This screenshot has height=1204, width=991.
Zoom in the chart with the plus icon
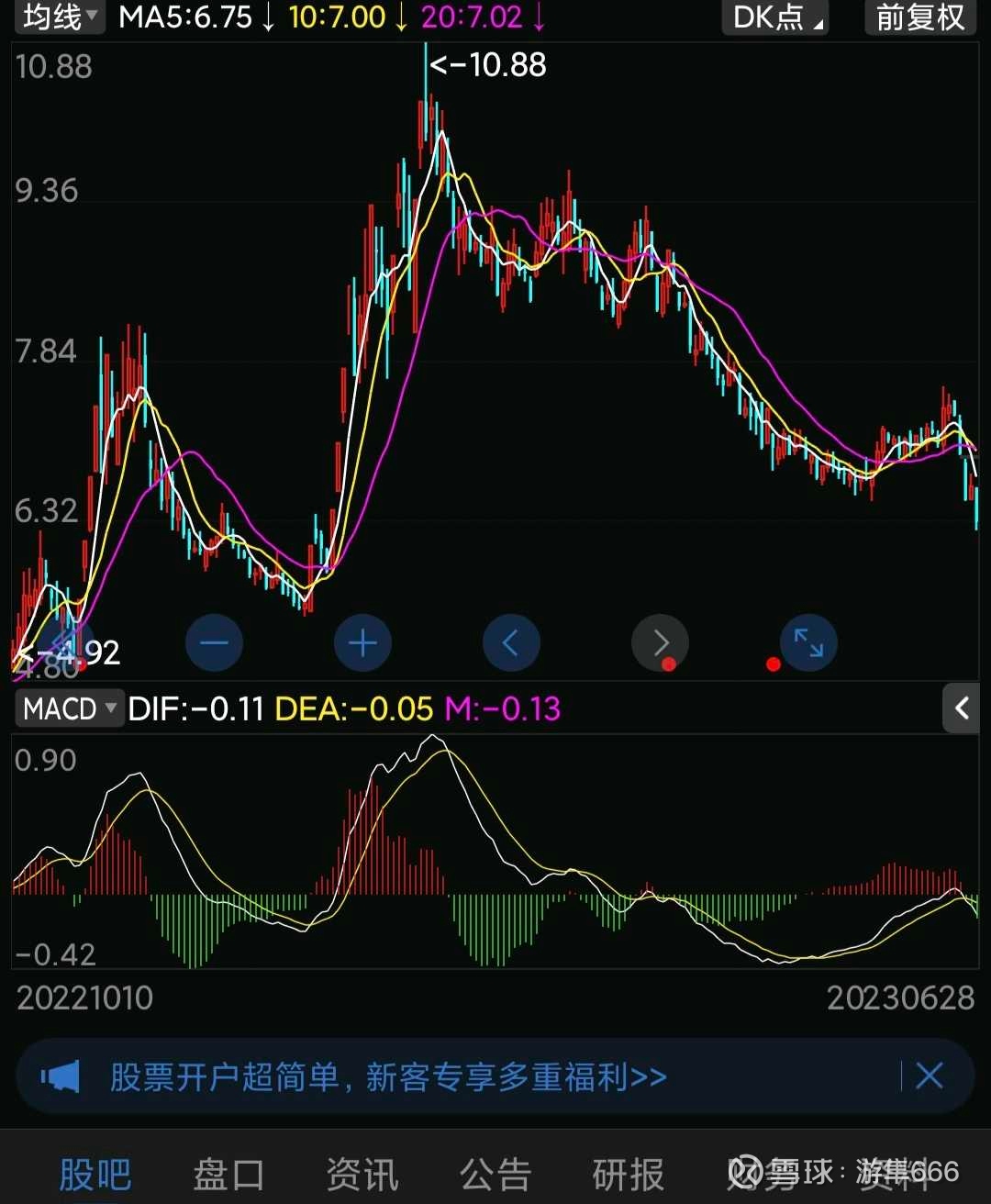pos(362,642)
